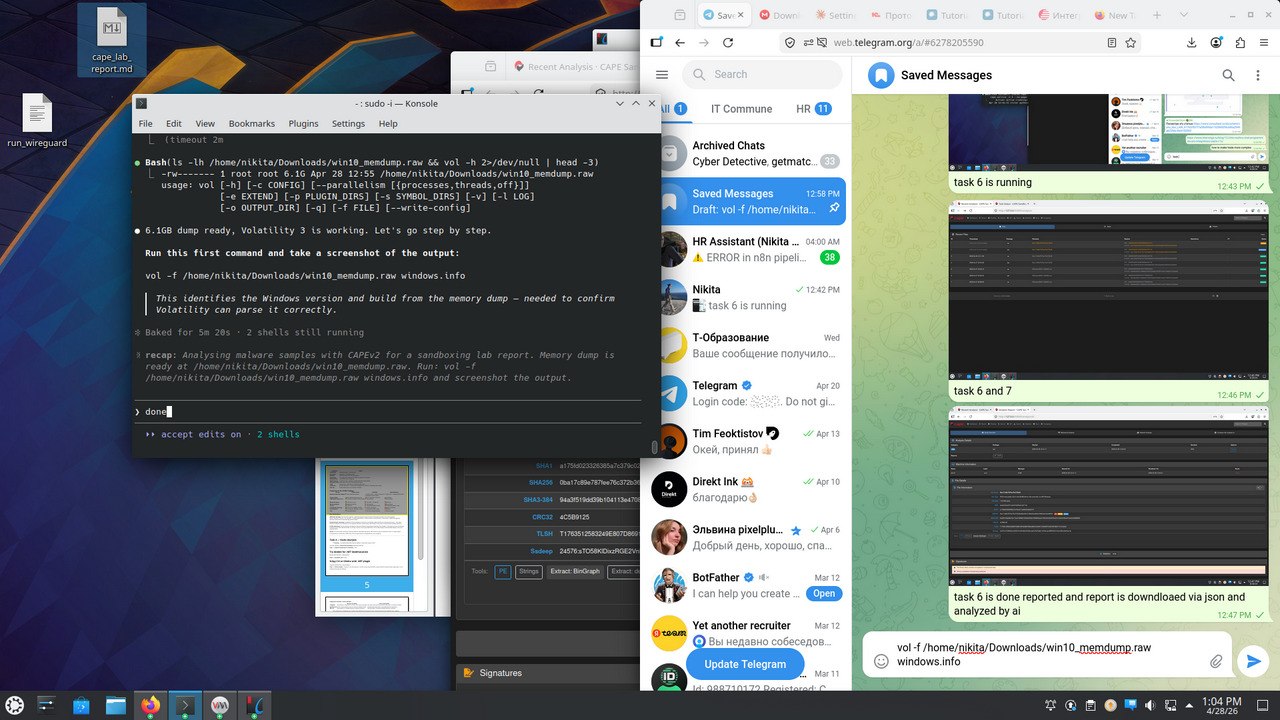Open the Firefox application menu
Image resolution: width=1280 pixels, height=720 pixels.
click(x=1265, y=43)
